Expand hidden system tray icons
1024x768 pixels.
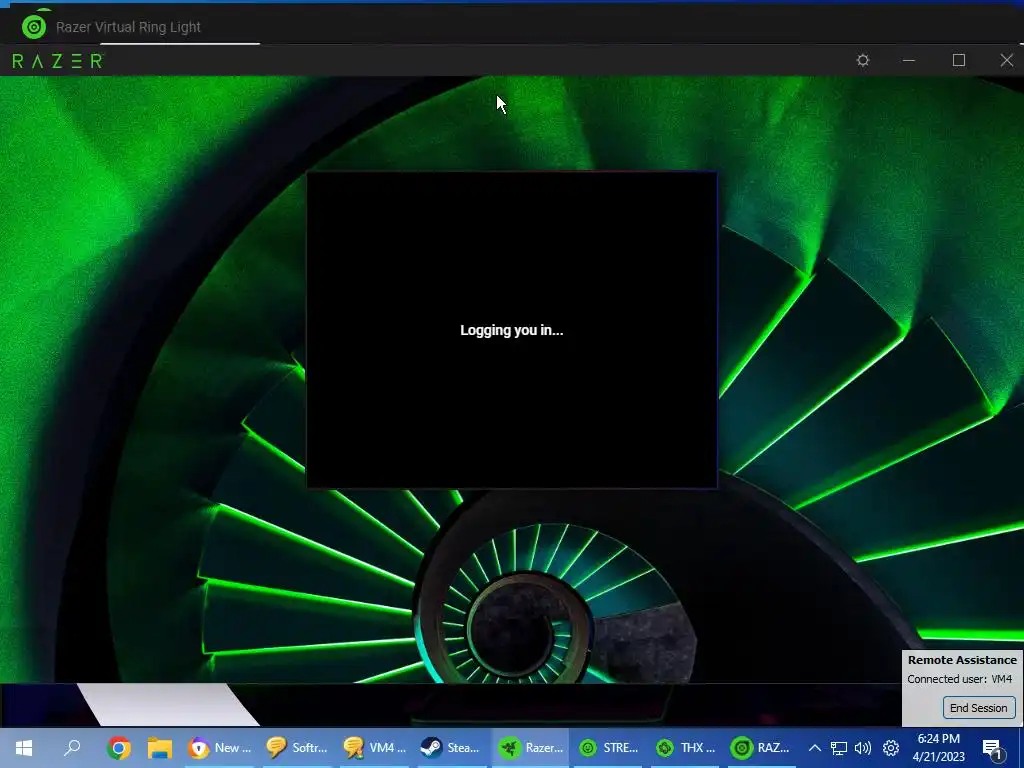pyautogui.click(x=814, y=748)
